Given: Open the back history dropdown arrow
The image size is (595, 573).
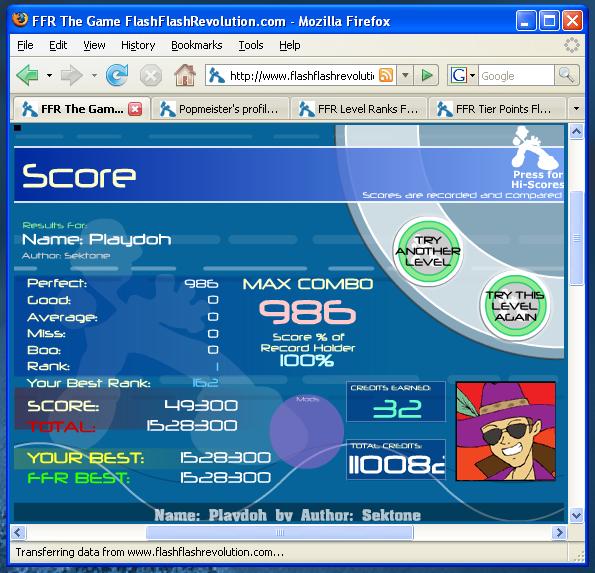Looking at the screenshot, I should [49, 75].
